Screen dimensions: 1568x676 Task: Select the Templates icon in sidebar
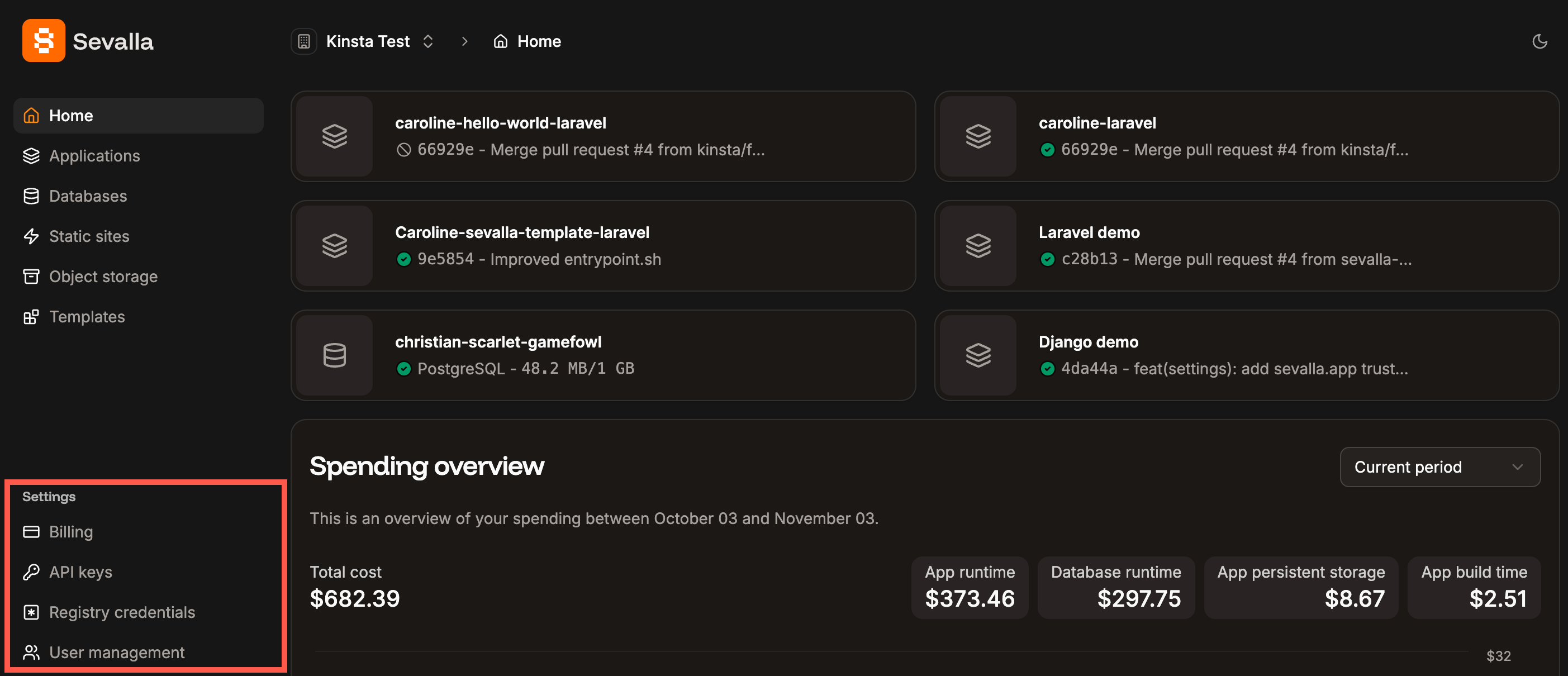pyautogui.click(x=32, y=316)
